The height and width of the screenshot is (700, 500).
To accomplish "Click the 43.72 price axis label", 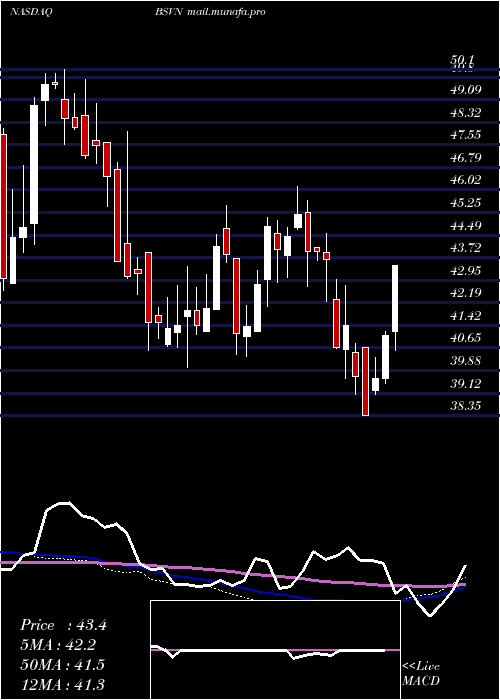I will click(466, 248).
